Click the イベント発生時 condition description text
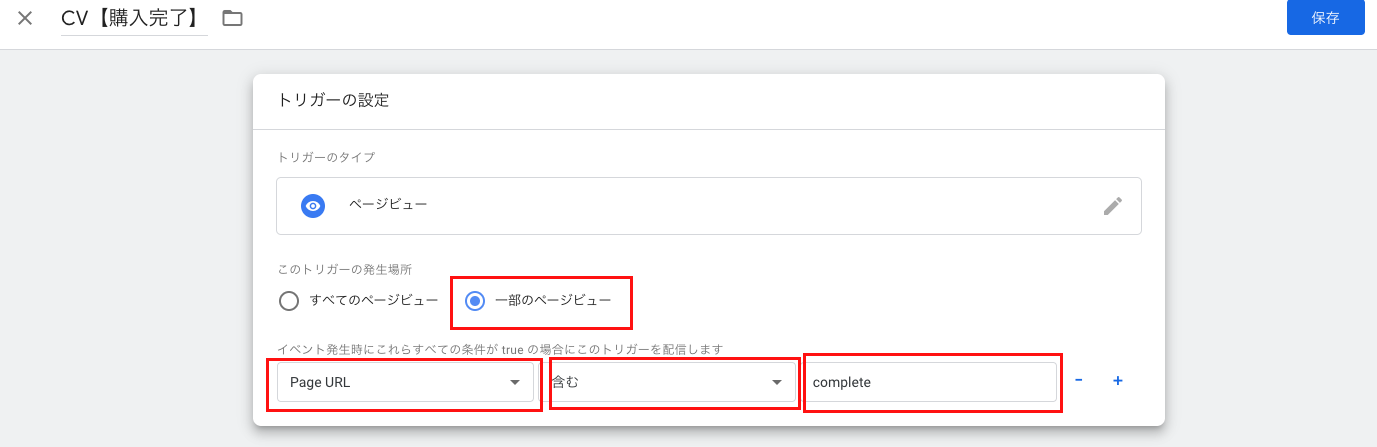The width and height of the screenshot is (1377, 447). (500, 349)
